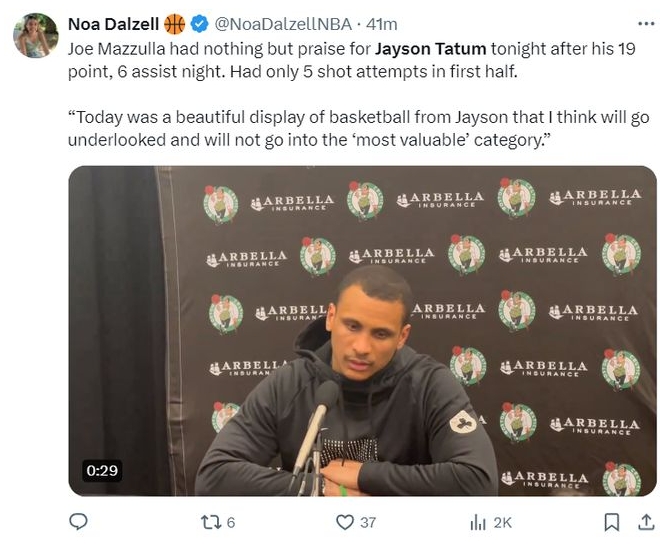Reply to Noa Dalzell's post
This screenshot has width=660, height=555.
pyautogui.click(x=78, y=522)
